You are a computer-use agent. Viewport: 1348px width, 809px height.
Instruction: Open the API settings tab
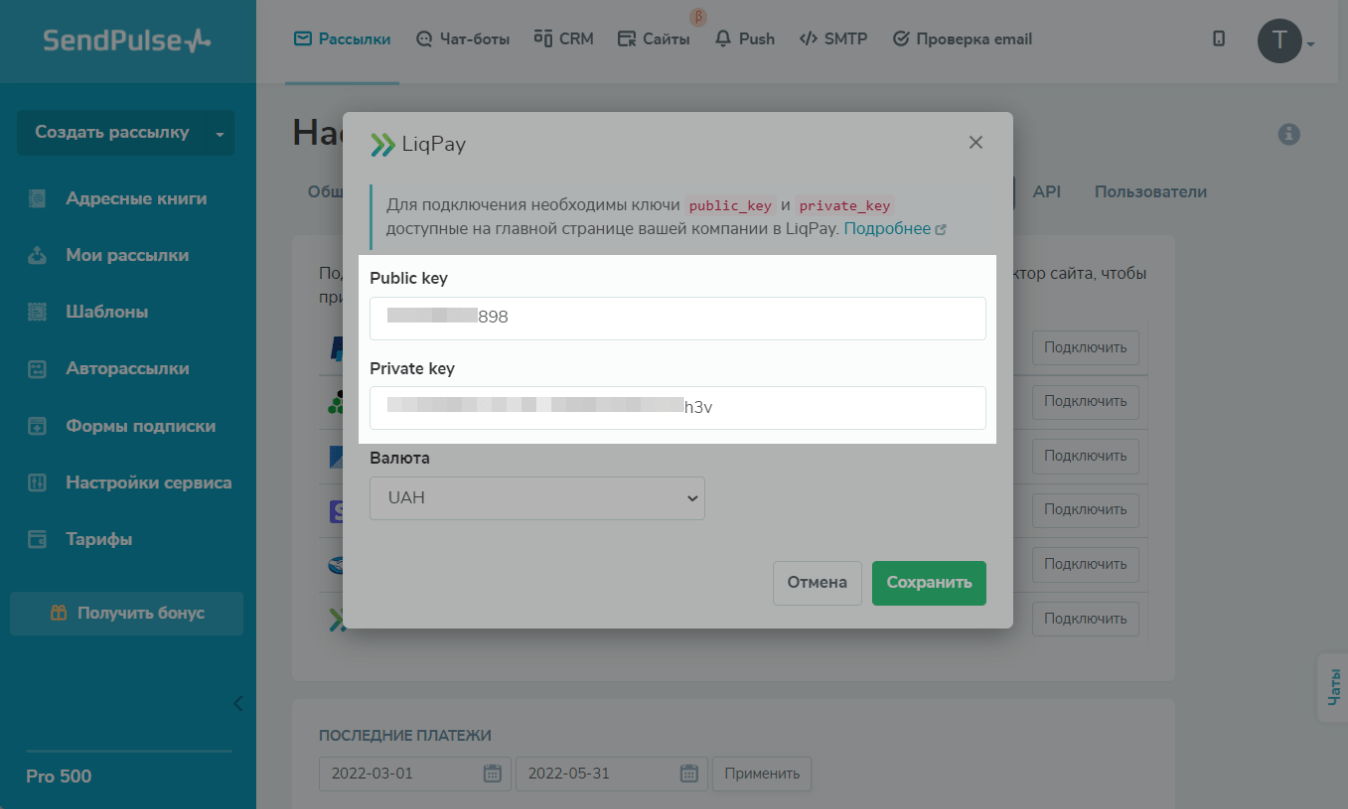coord(1046,192)
